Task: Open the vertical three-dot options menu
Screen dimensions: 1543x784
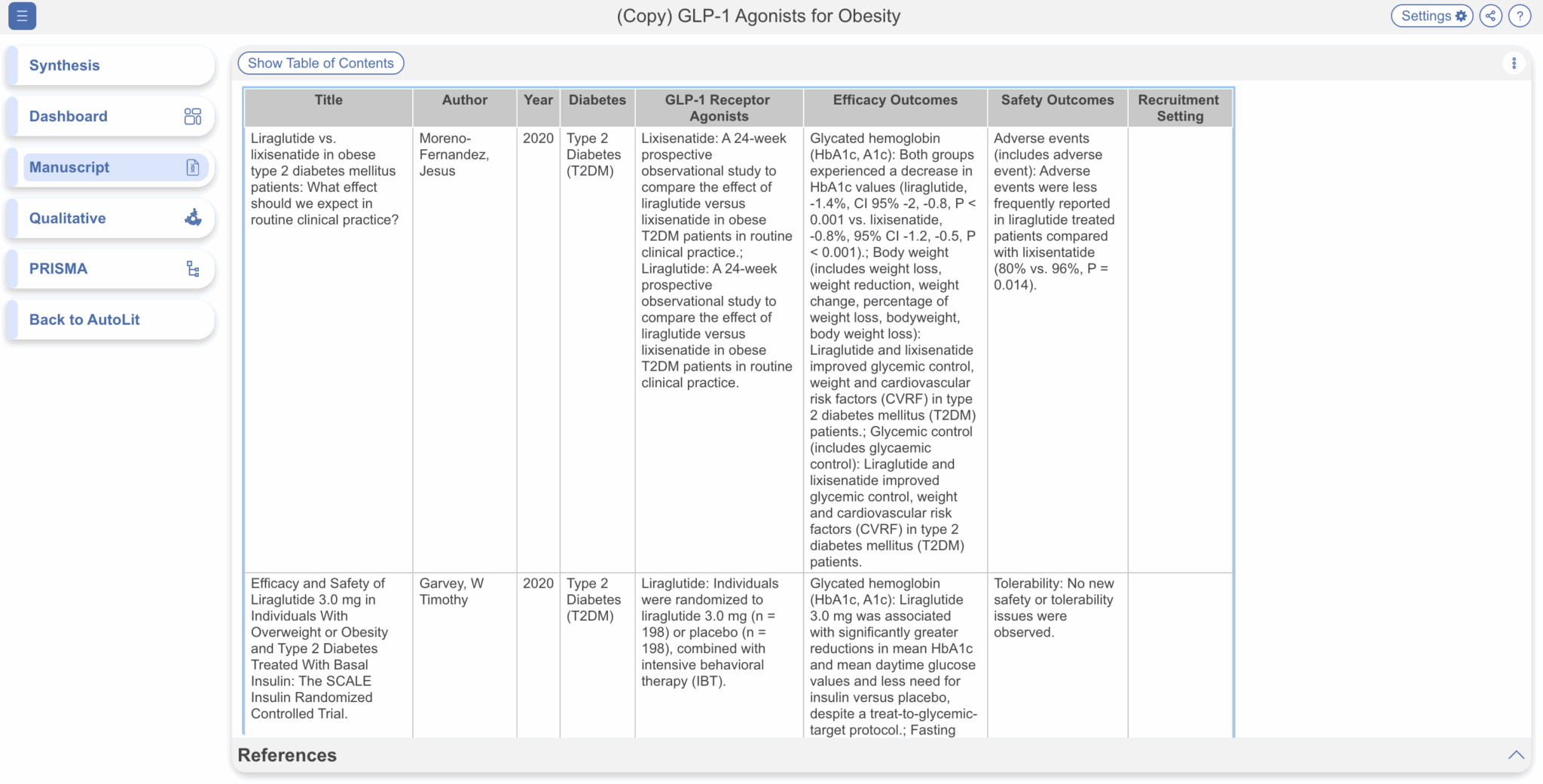Action: click(1514, 63)
